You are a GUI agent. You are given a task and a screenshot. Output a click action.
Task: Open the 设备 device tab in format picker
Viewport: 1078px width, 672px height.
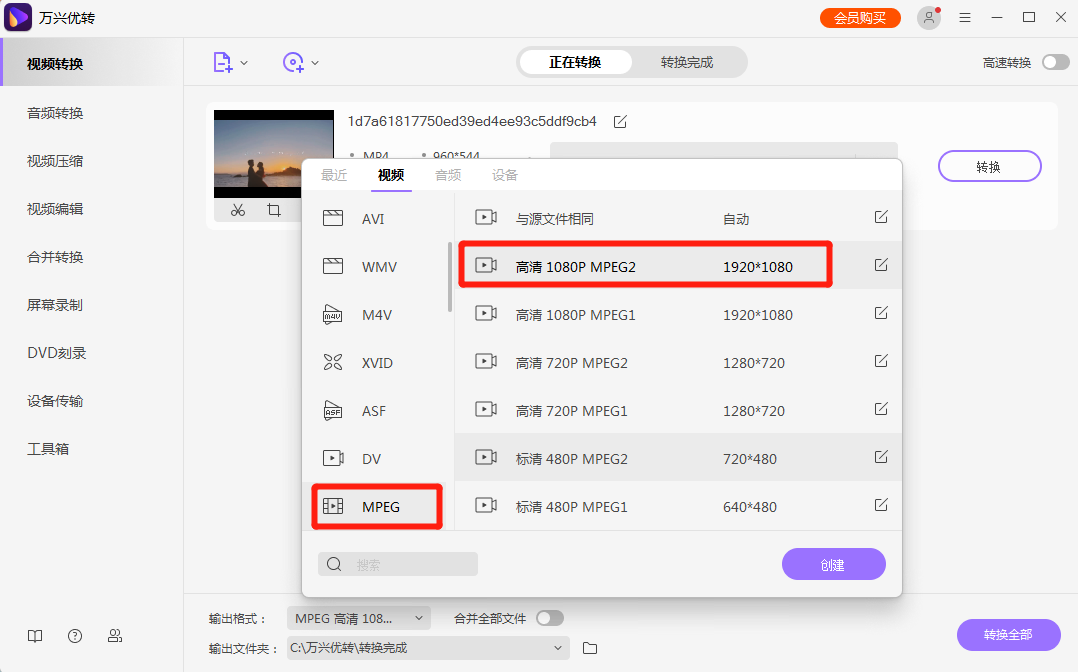[x=505, y=174]
